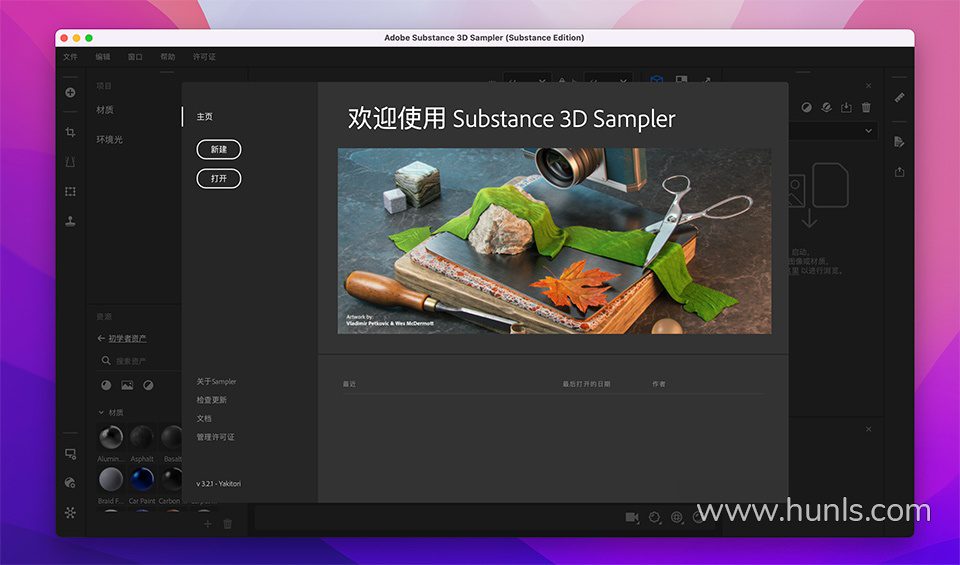The height and width of the screenshot is (565, 960).
Task: Filter assets by image icon
Action: point(127,385)
